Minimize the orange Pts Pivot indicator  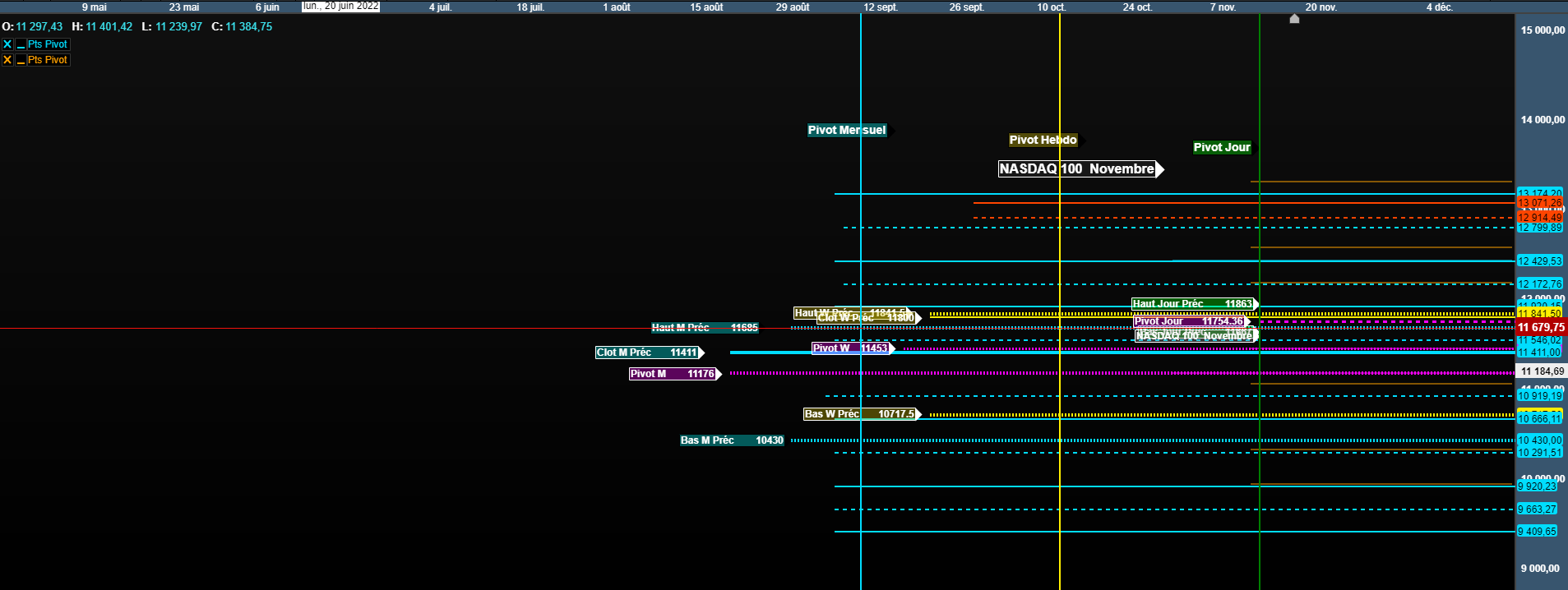pos(21,60)
